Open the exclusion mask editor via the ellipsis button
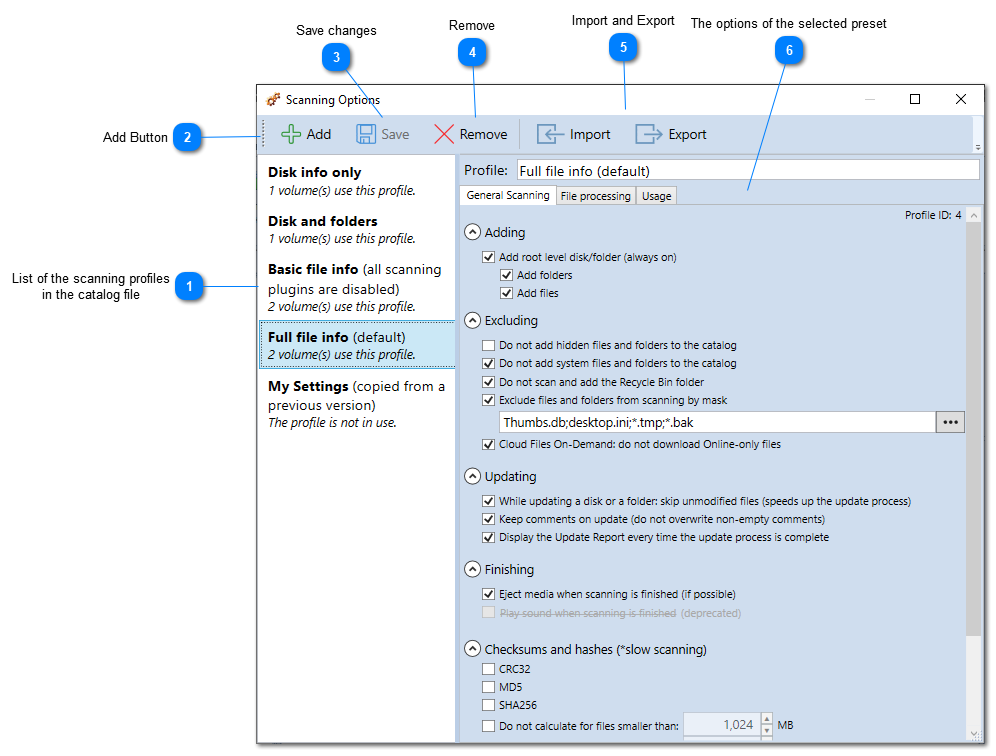This screenshot has height=756, width=996. click(x=951, y=421)
